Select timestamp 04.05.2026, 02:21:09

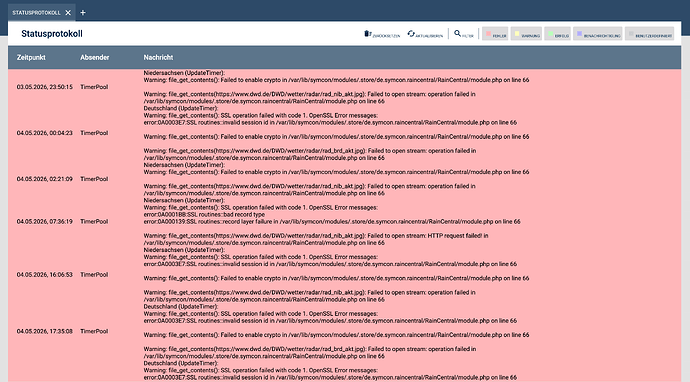(44, 179)
